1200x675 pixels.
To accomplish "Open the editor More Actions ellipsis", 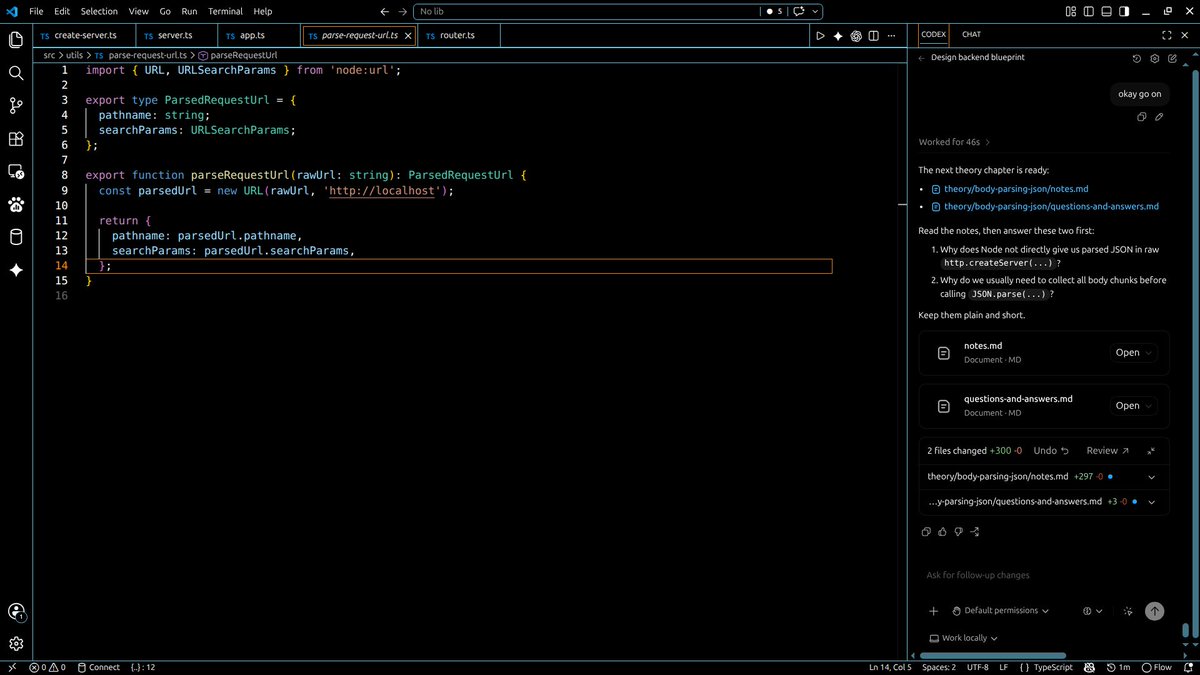I will pyautogui.click(x=892, y=36).
